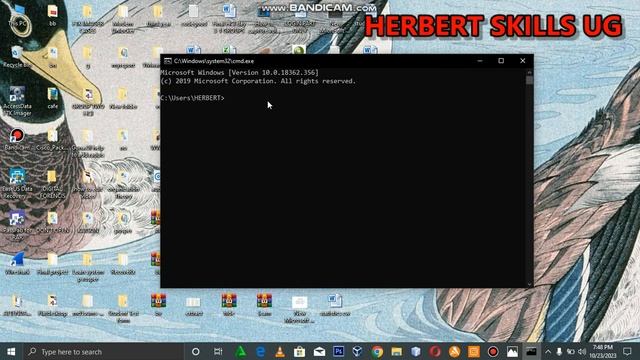
Task: Minimize the cmd.exe window
Action: click(x=480, y=61)
